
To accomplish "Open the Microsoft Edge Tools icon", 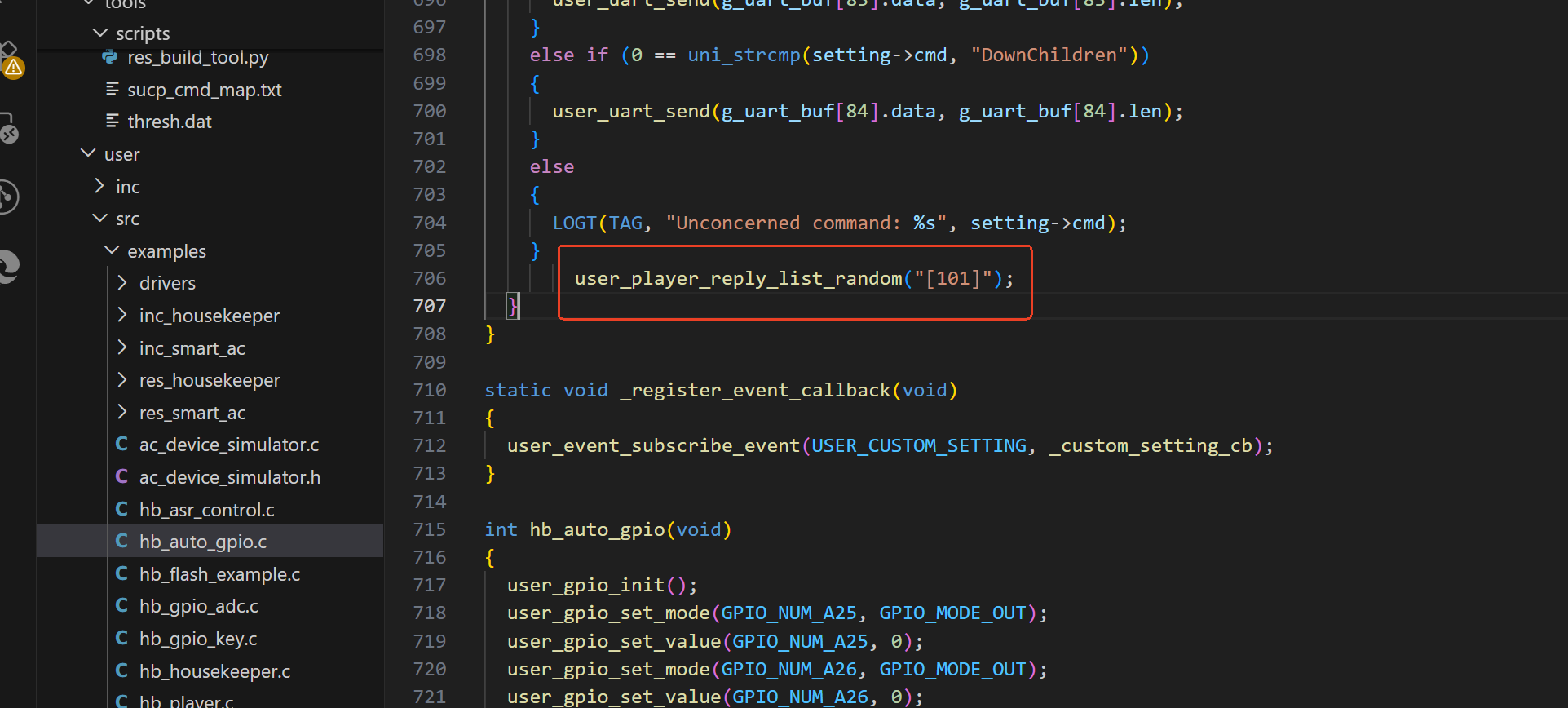I will 8,266.
